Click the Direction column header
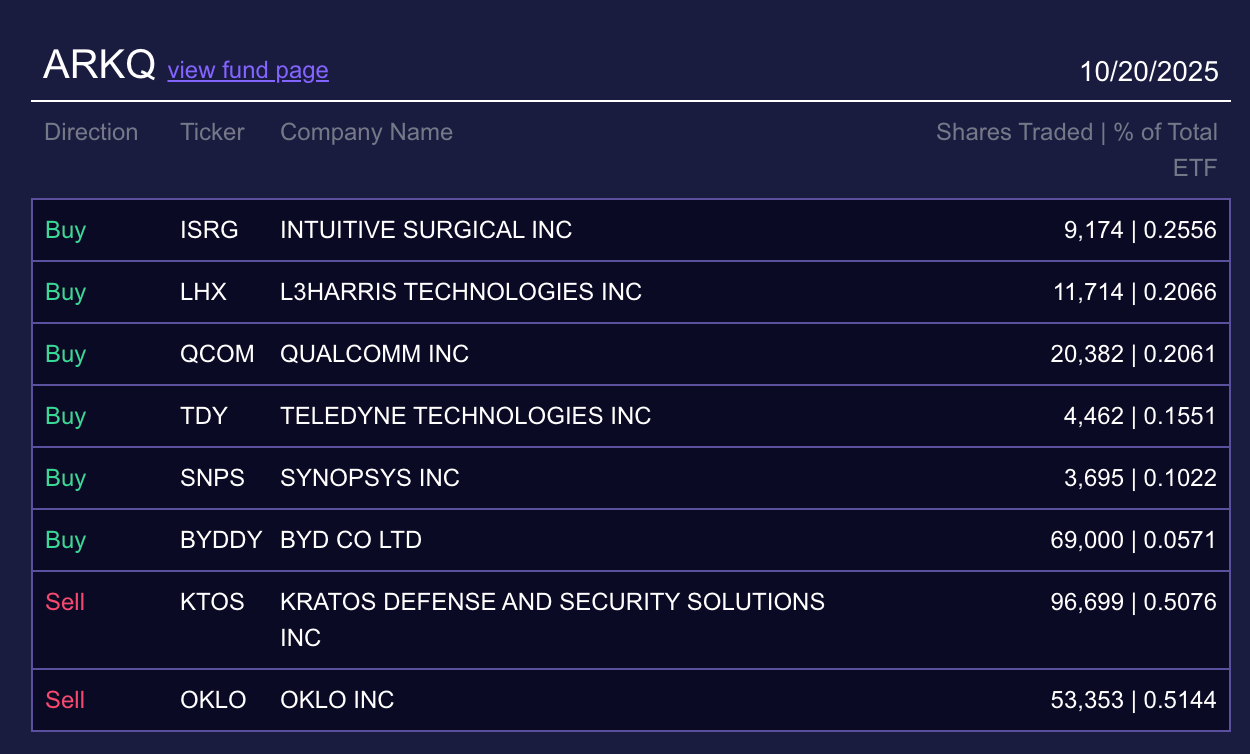The image size is (1250, 754). (91, 132)
